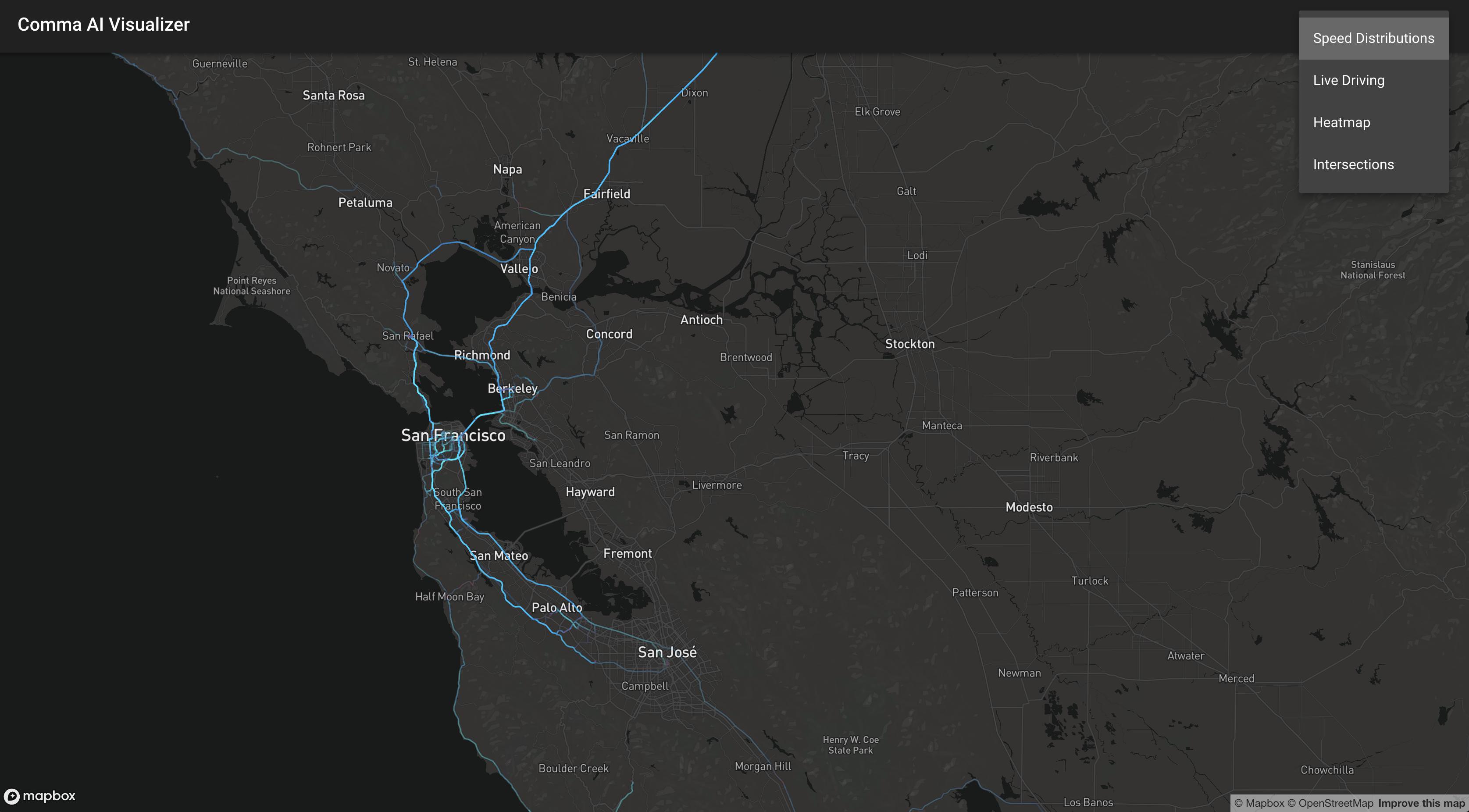The height and width of the screenshot is (812, 1469).
Task: Open the Live Driving view
Action: coord(1348,80)
